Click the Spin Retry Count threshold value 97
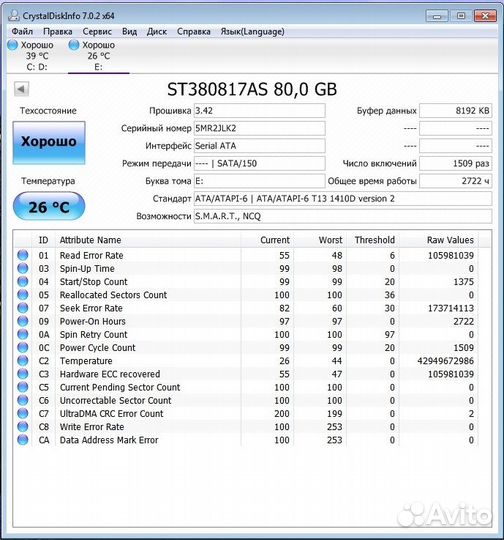504x540 pixels. 390,334
